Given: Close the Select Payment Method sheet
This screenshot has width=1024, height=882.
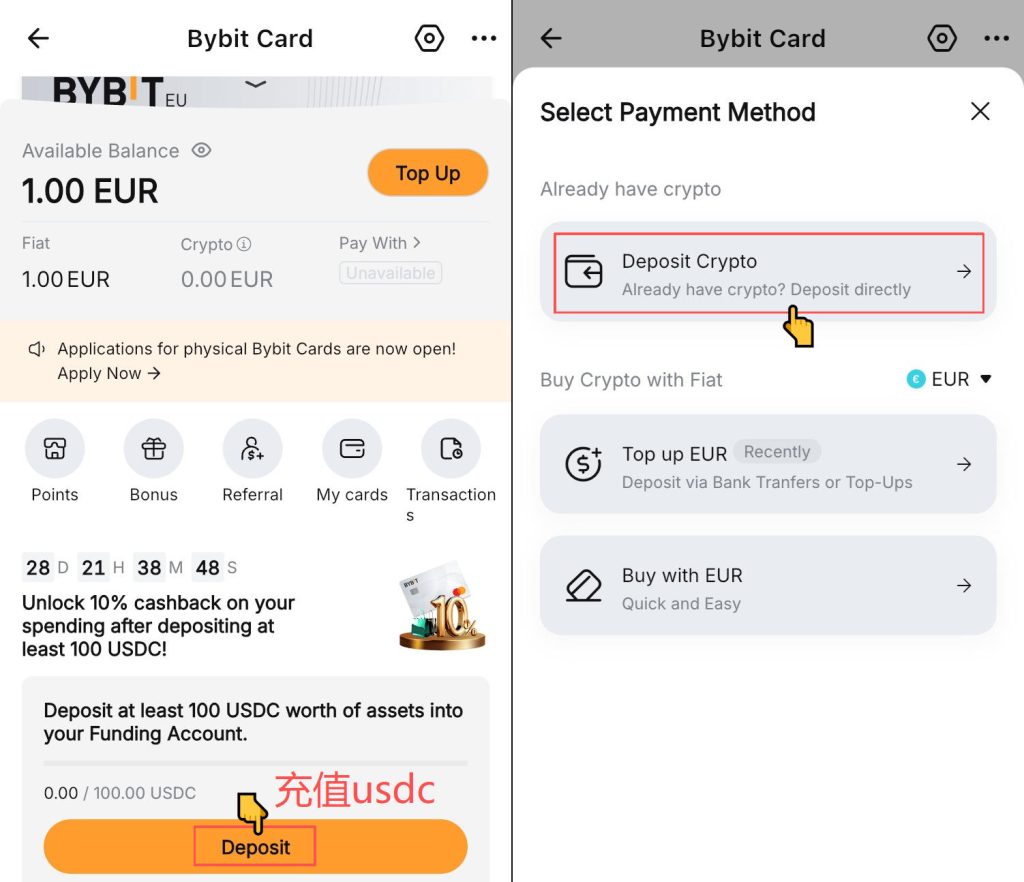Looking at the screenshot, I should (980, 112).
